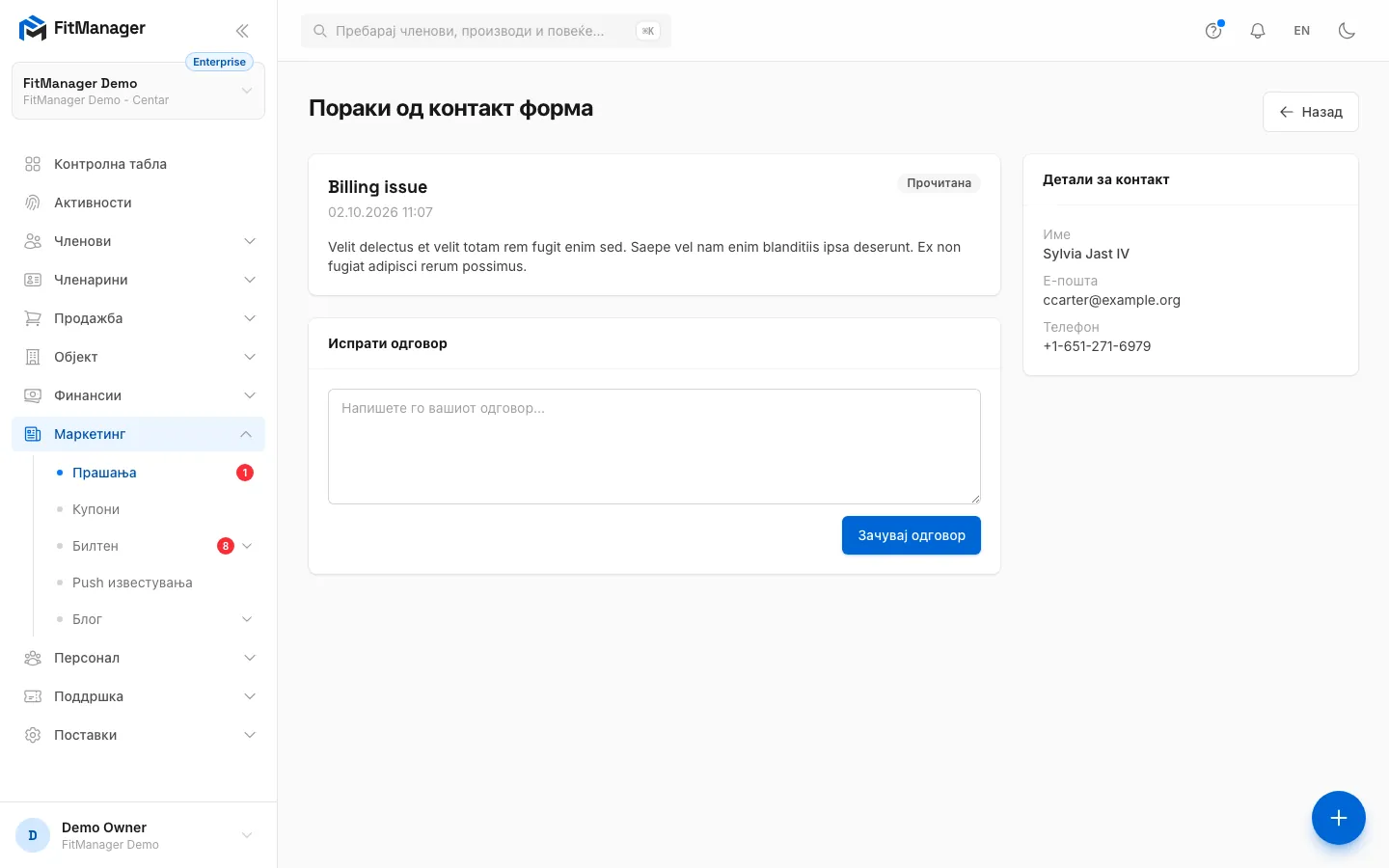Switch language via EN button
The image size is (1389, 868).
(x=1302, y=31)
